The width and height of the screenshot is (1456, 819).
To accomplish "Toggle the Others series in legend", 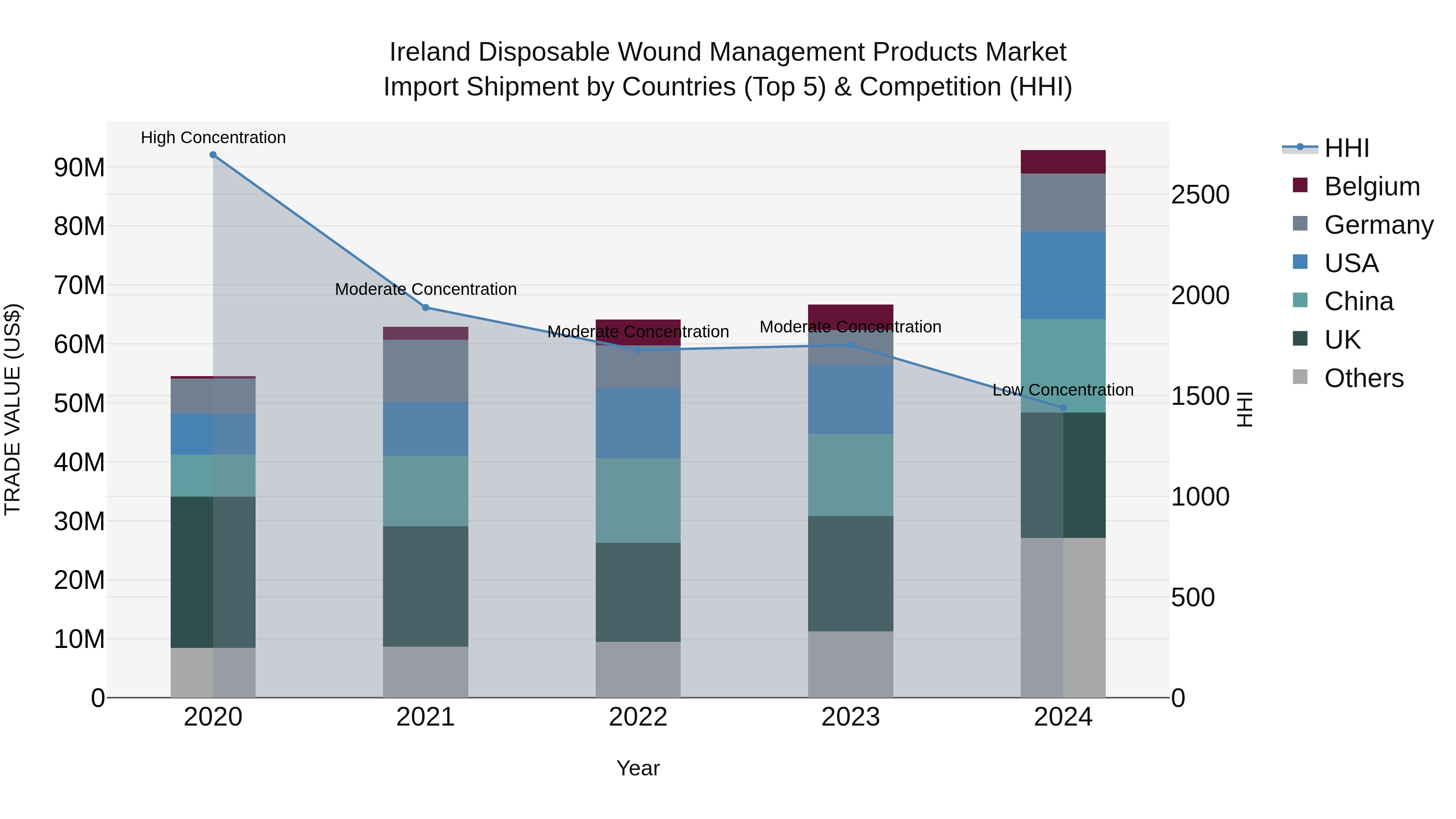I will click(1348, 378).
